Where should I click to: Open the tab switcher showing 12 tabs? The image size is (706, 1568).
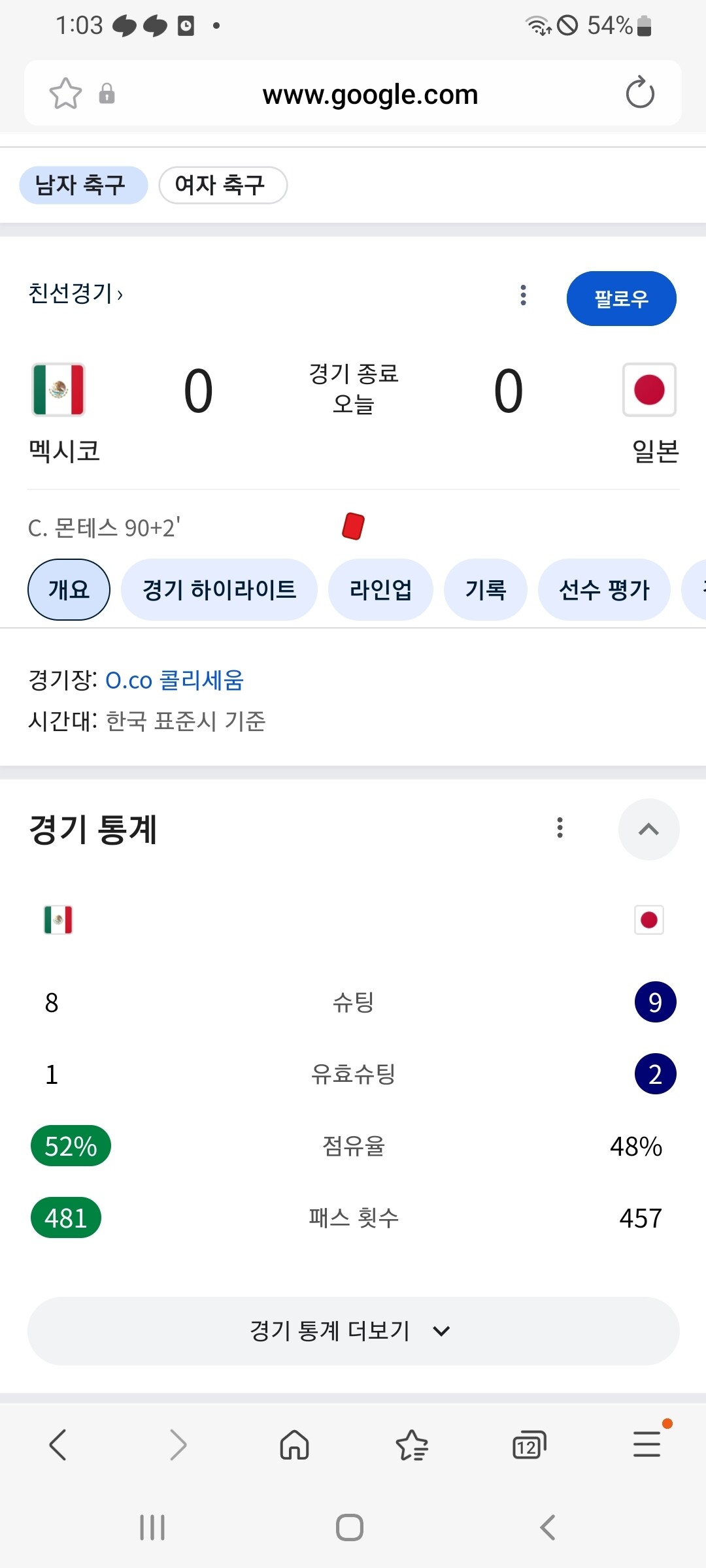[x=529, y=1445]
